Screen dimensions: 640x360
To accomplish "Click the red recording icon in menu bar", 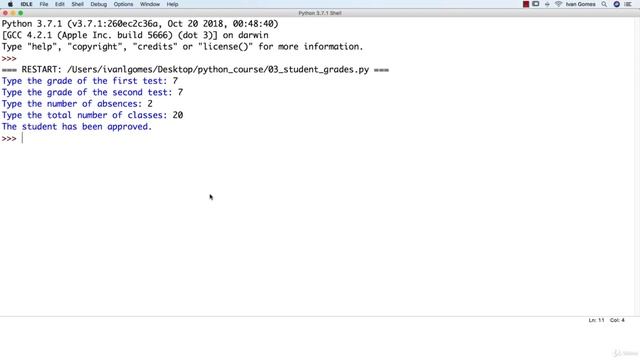I will (526, 4).
